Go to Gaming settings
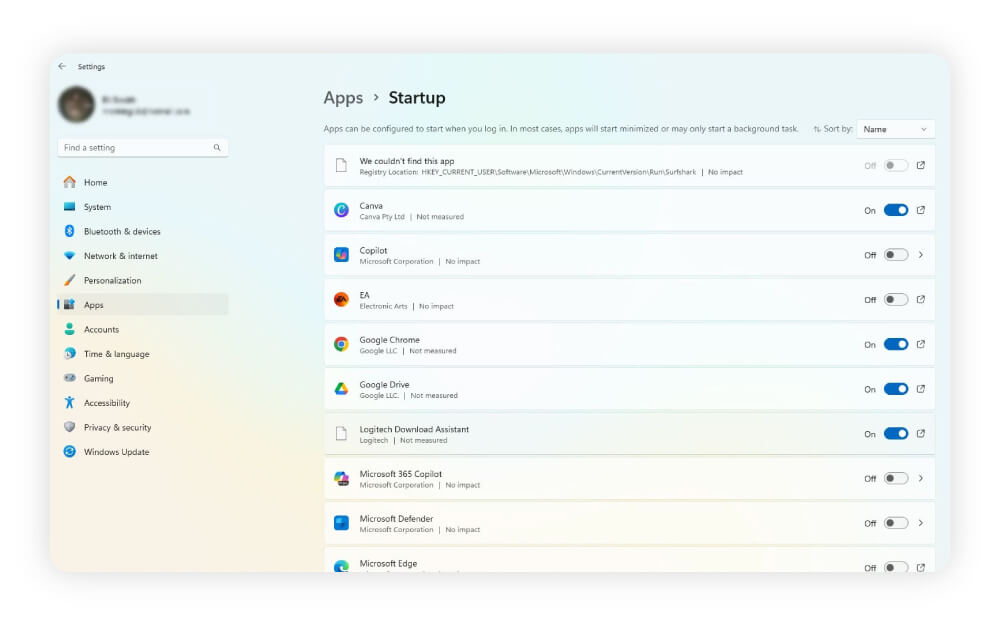The width and height of the screenshot is (1000, 626). [x=143, y=379]
